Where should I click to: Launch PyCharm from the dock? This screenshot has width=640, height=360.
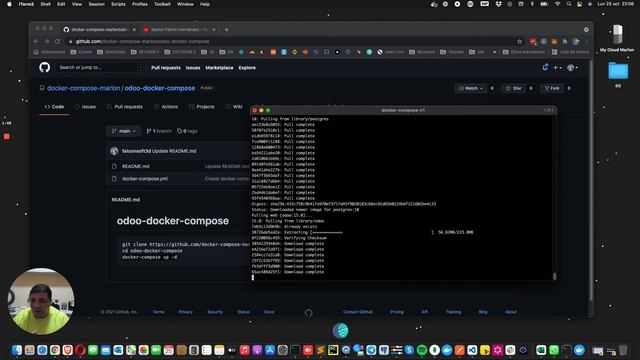(x=333, y=350)
